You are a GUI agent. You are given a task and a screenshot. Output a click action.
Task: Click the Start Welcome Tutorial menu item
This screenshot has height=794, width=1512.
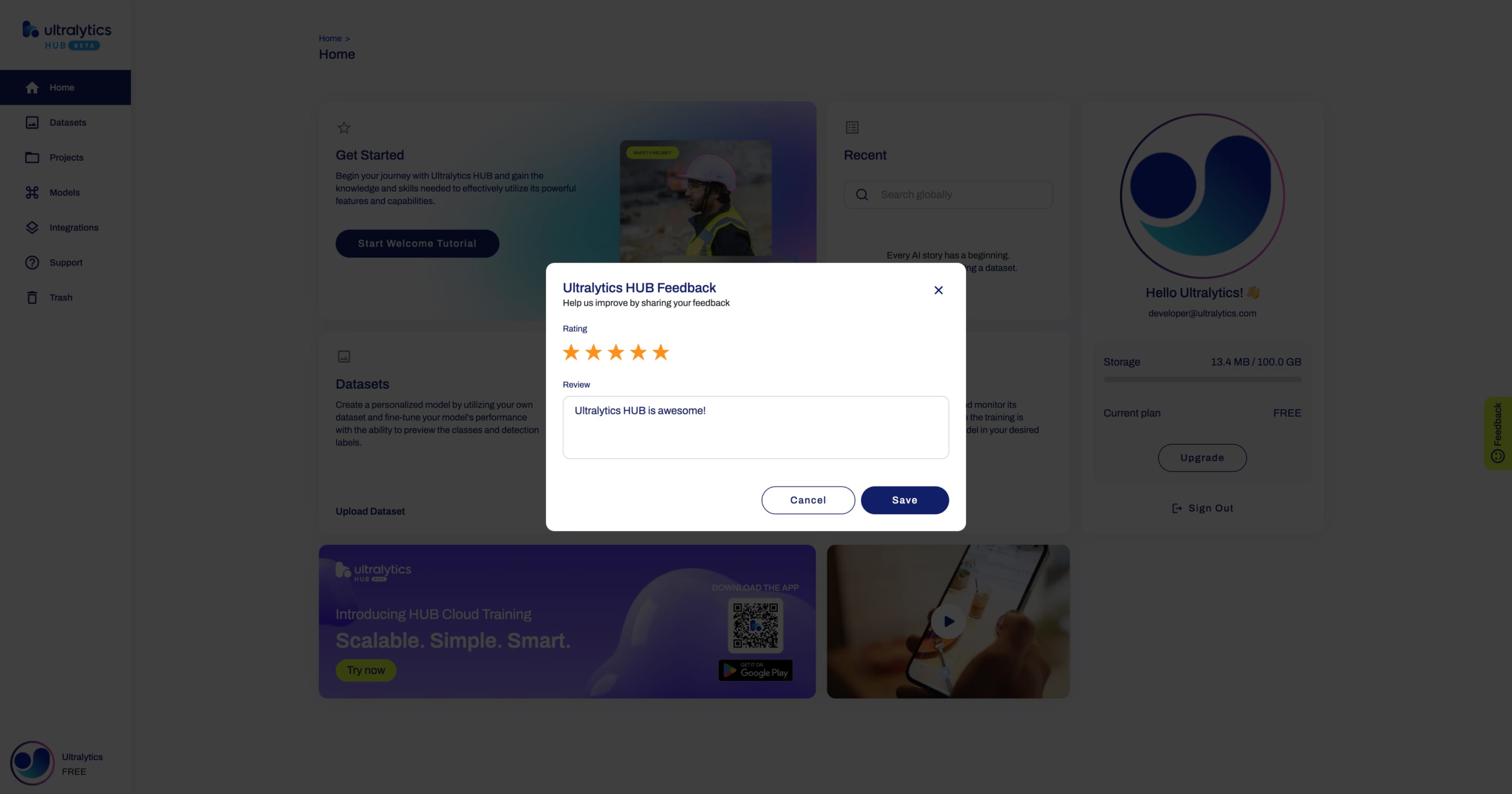[417, 243]
